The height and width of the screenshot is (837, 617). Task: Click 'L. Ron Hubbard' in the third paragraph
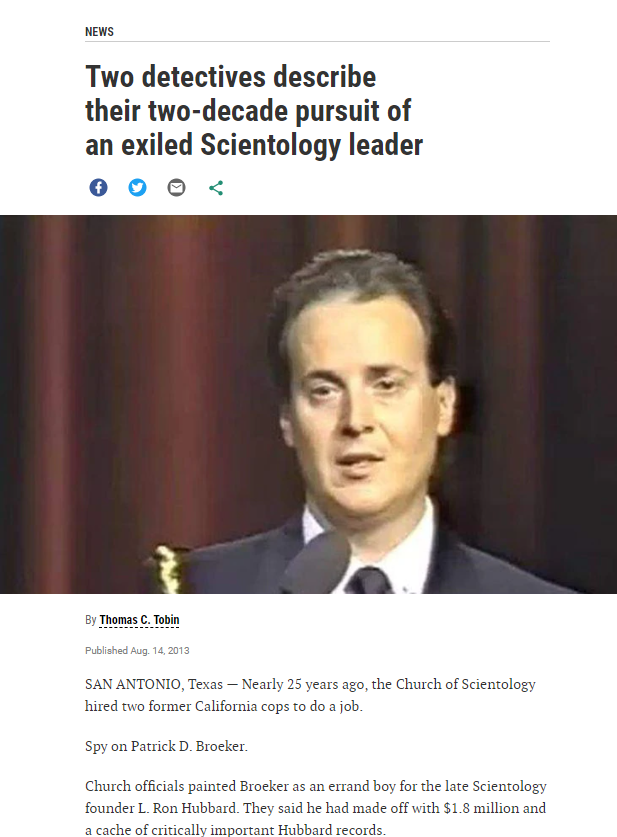(187, 808)
